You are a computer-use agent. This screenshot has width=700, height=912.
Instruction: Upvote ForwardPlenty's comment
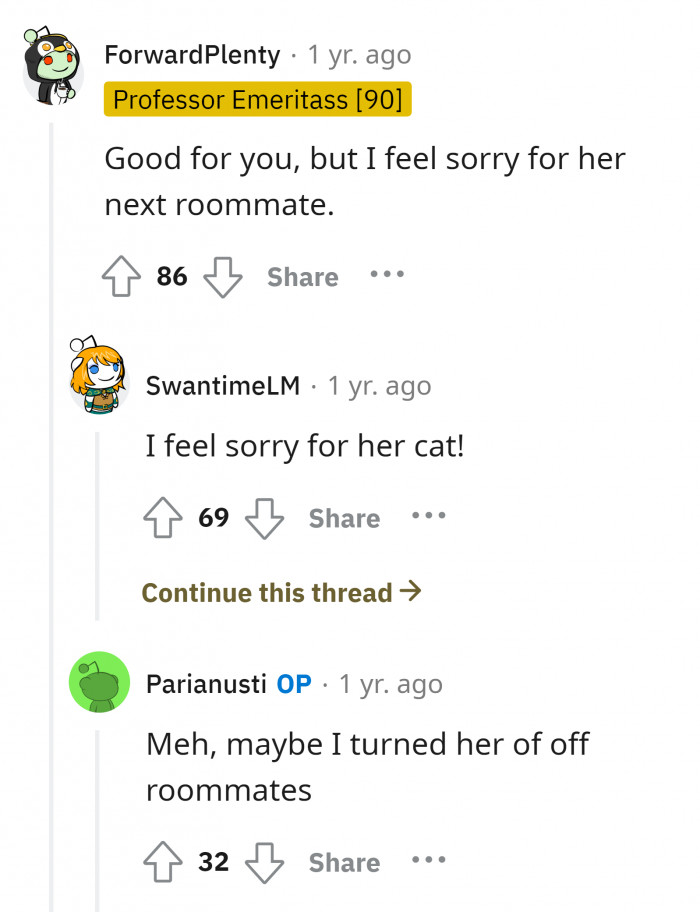(121, 276)
